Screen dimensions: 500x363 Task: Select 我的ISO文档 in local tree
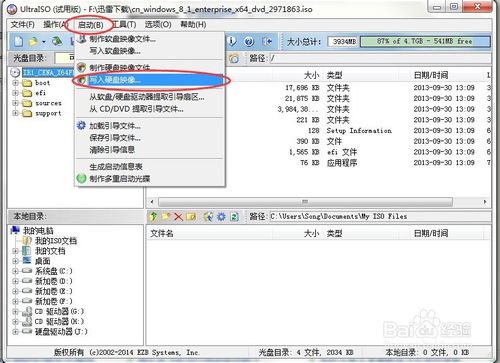56,241
